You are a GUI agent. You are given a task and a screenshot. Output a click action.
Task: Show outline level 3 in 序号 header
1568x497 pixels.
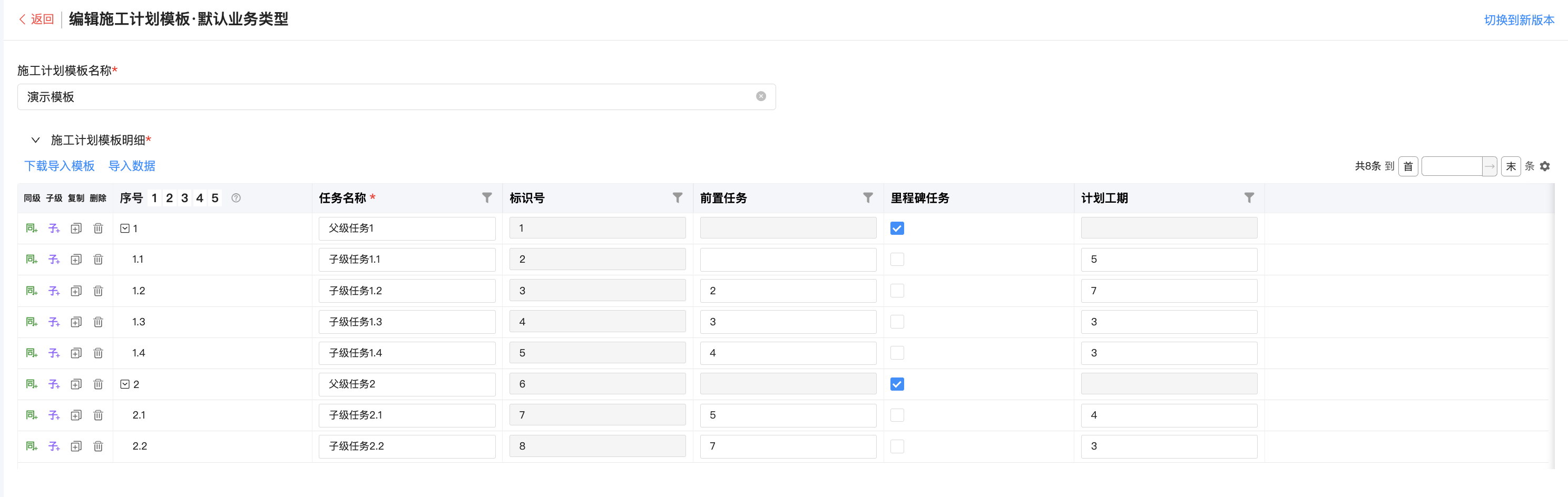point(184,198)
